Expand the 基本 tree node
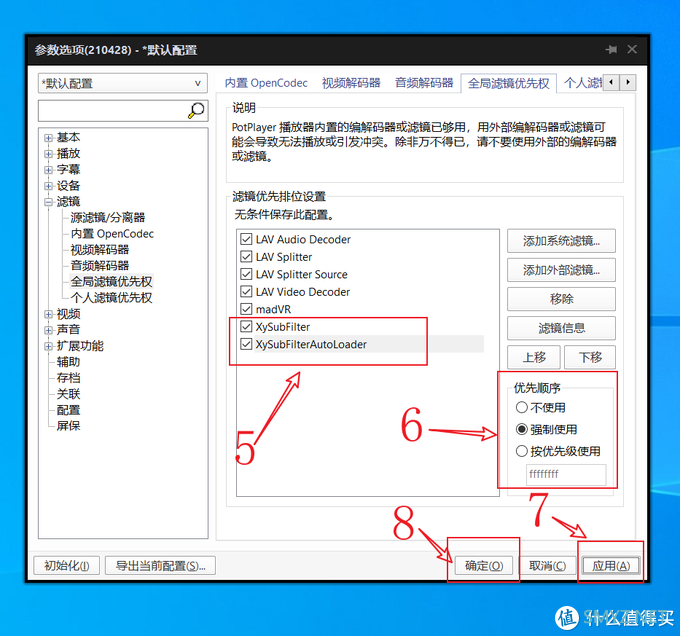 tap(48, 138)
